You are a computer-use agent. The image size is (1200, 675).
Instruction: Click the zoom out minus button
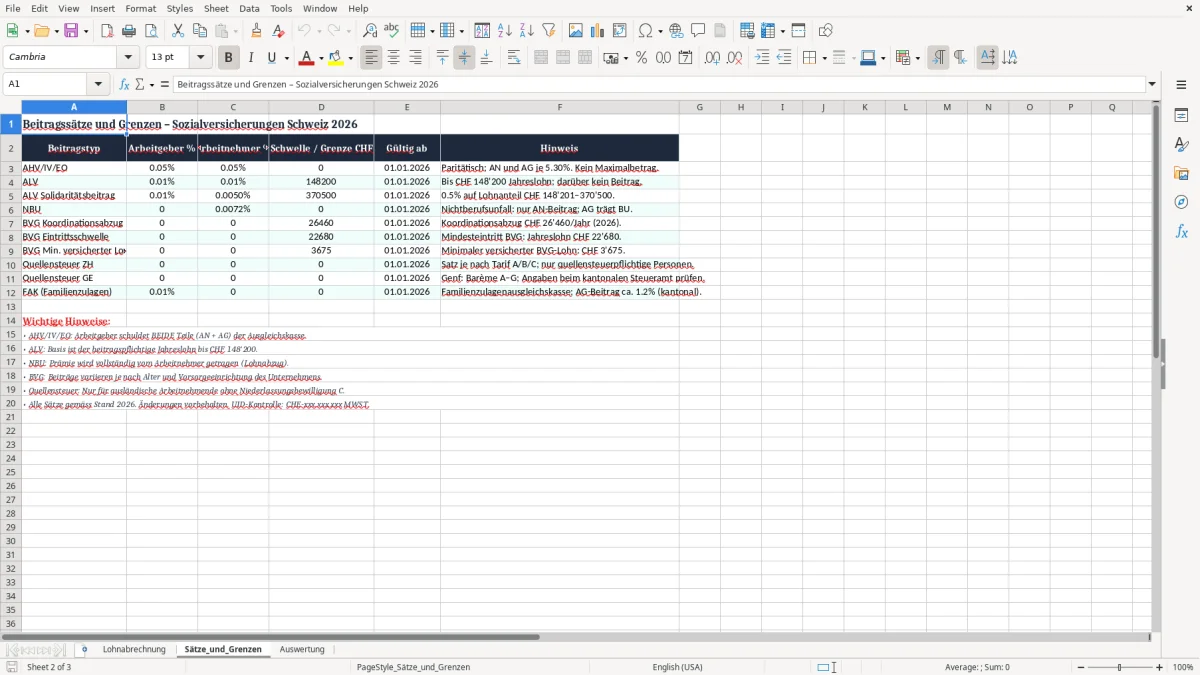coord(1080,667)
